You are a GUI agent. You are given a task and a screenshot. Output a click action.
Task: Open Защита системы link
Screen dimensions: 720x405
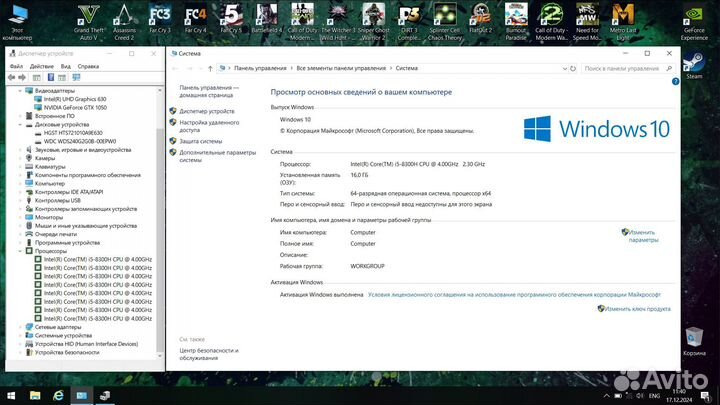pyautogui.click(x=201, y=141)
